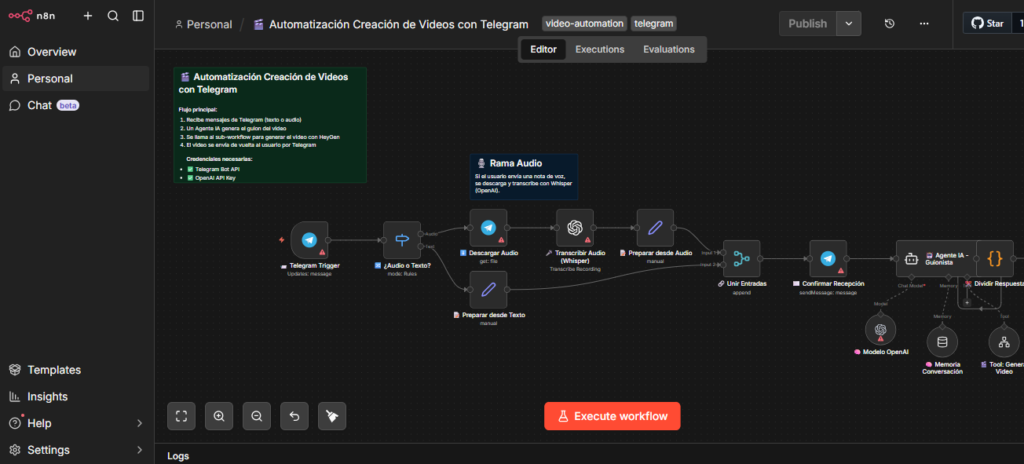Click the tidy up broom icon
This screenshot has width=1024, height=464.
332,416
